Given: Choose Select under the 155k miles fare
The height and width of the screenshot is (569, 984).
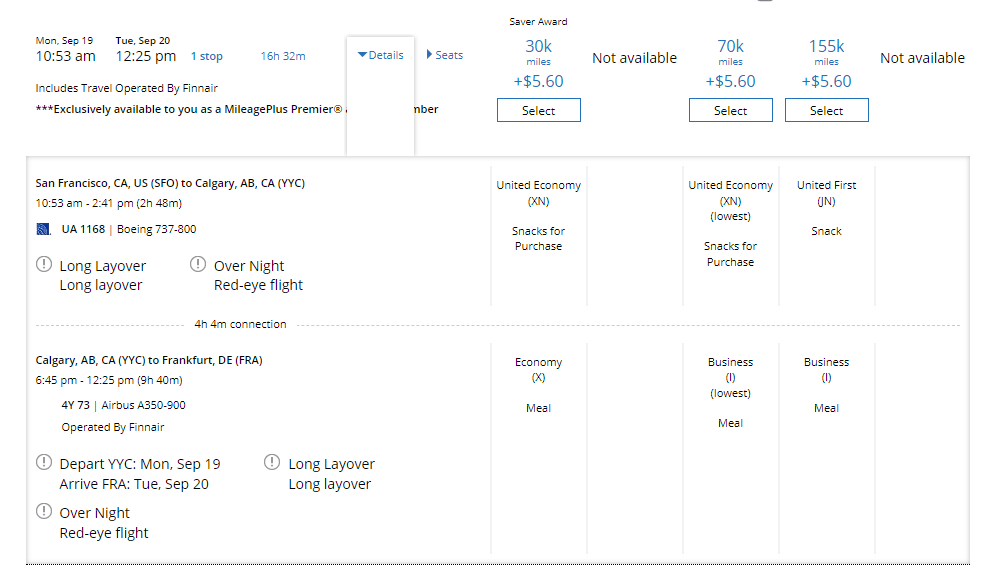Looking at the screenshot, I should [826, 111].
